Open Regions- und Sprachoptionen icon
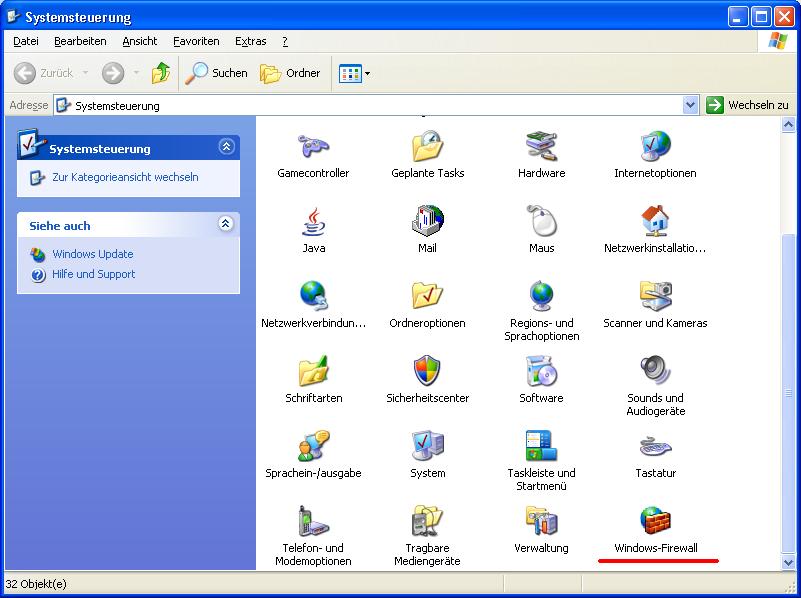This screenshot has height=598, width=801. click(x=541, y=296)
